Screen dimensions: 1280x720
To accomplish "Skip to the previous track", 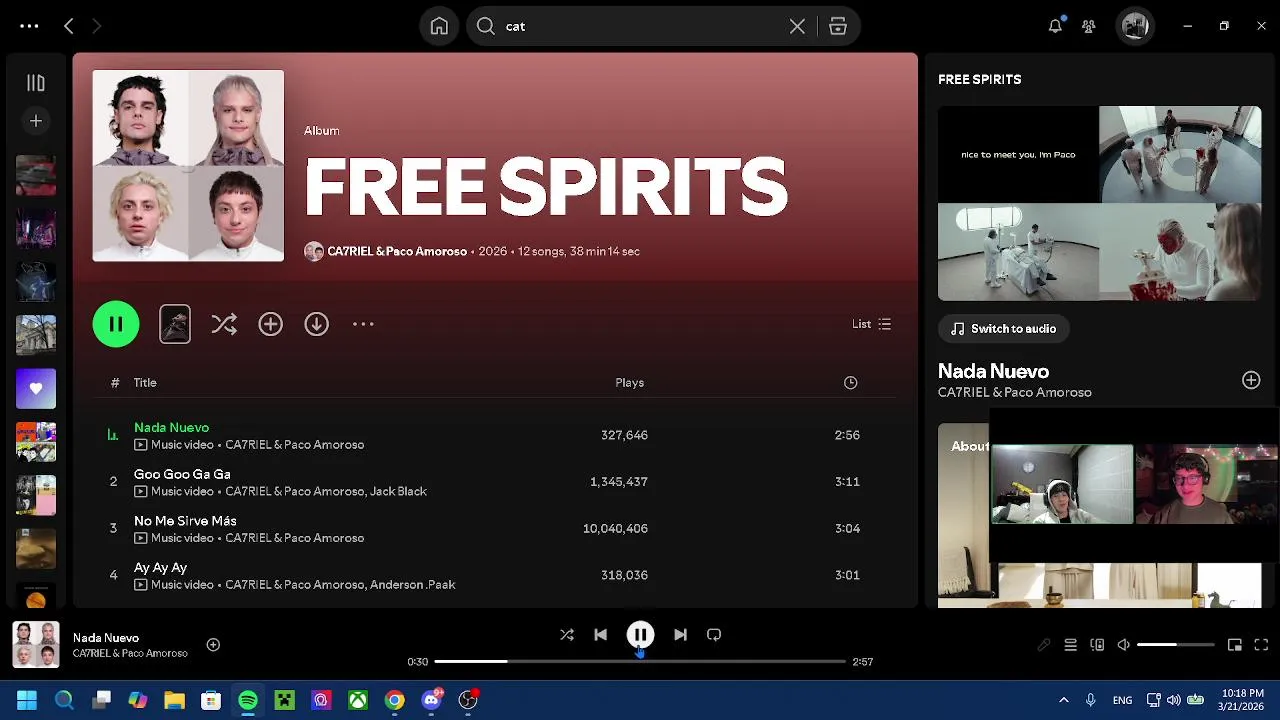I will click(600, 635).
